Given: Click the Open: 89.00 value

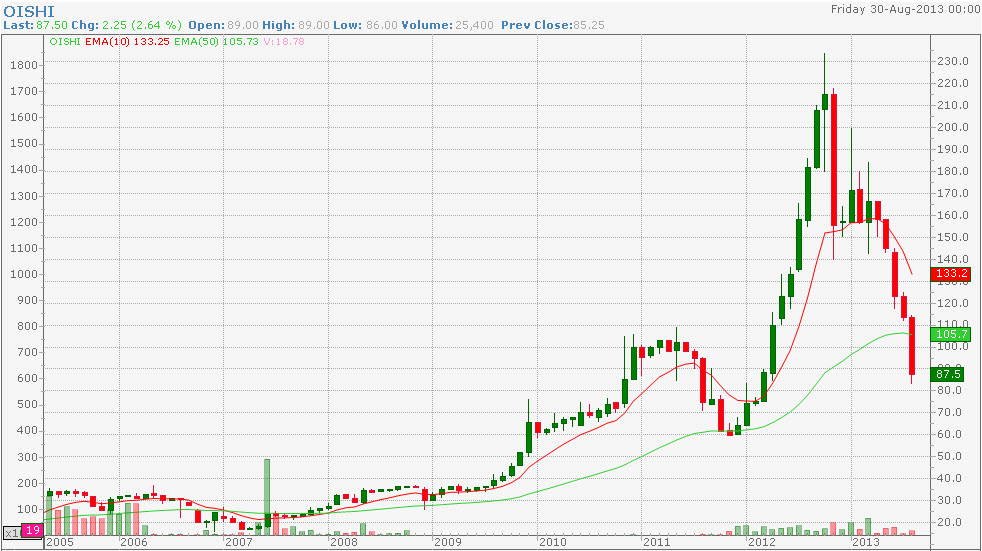Looking at the screenshot, I should 223,25.
